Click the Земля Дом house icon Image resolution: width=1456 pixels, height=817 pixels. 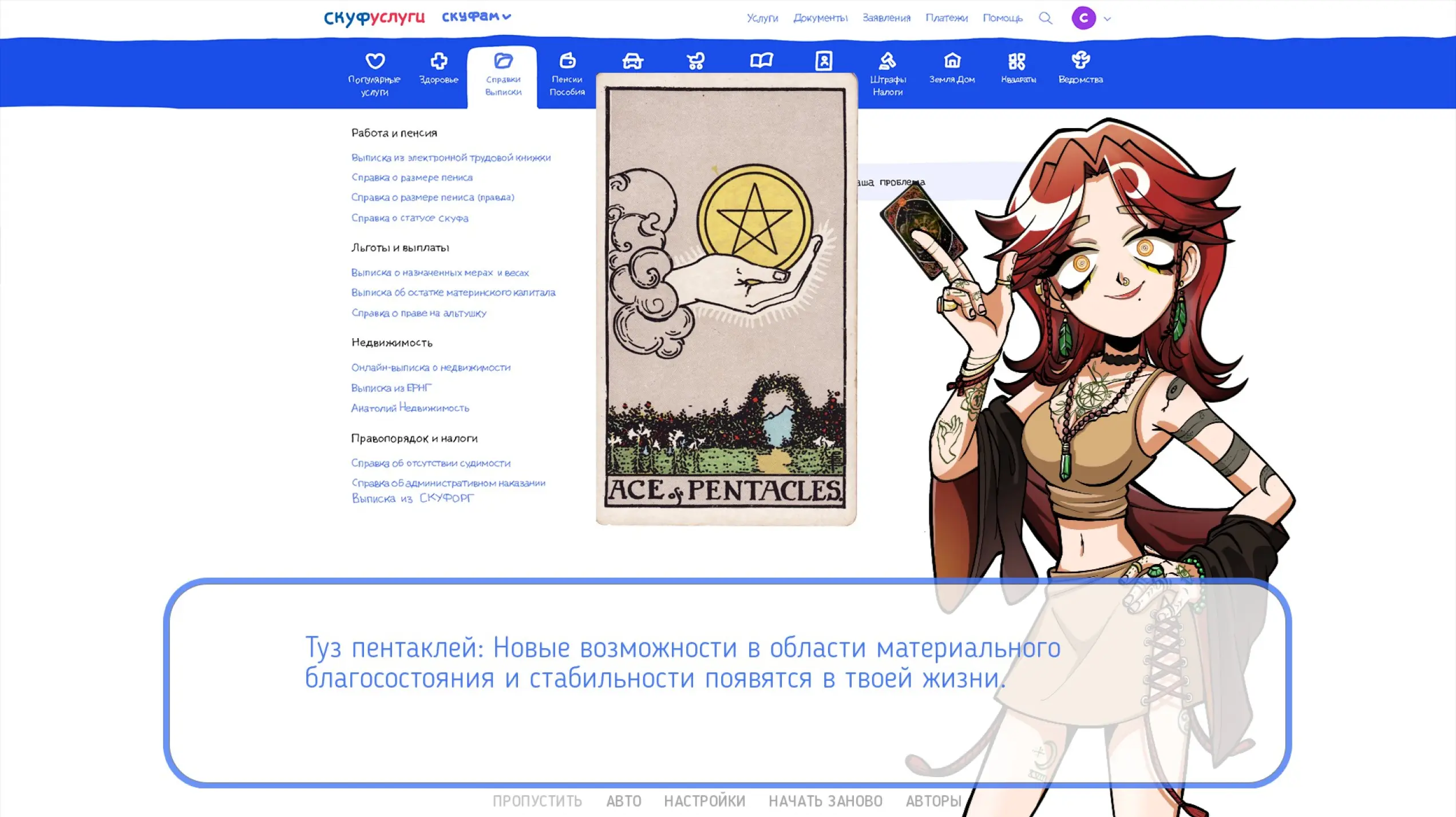[x=952, y=61]
